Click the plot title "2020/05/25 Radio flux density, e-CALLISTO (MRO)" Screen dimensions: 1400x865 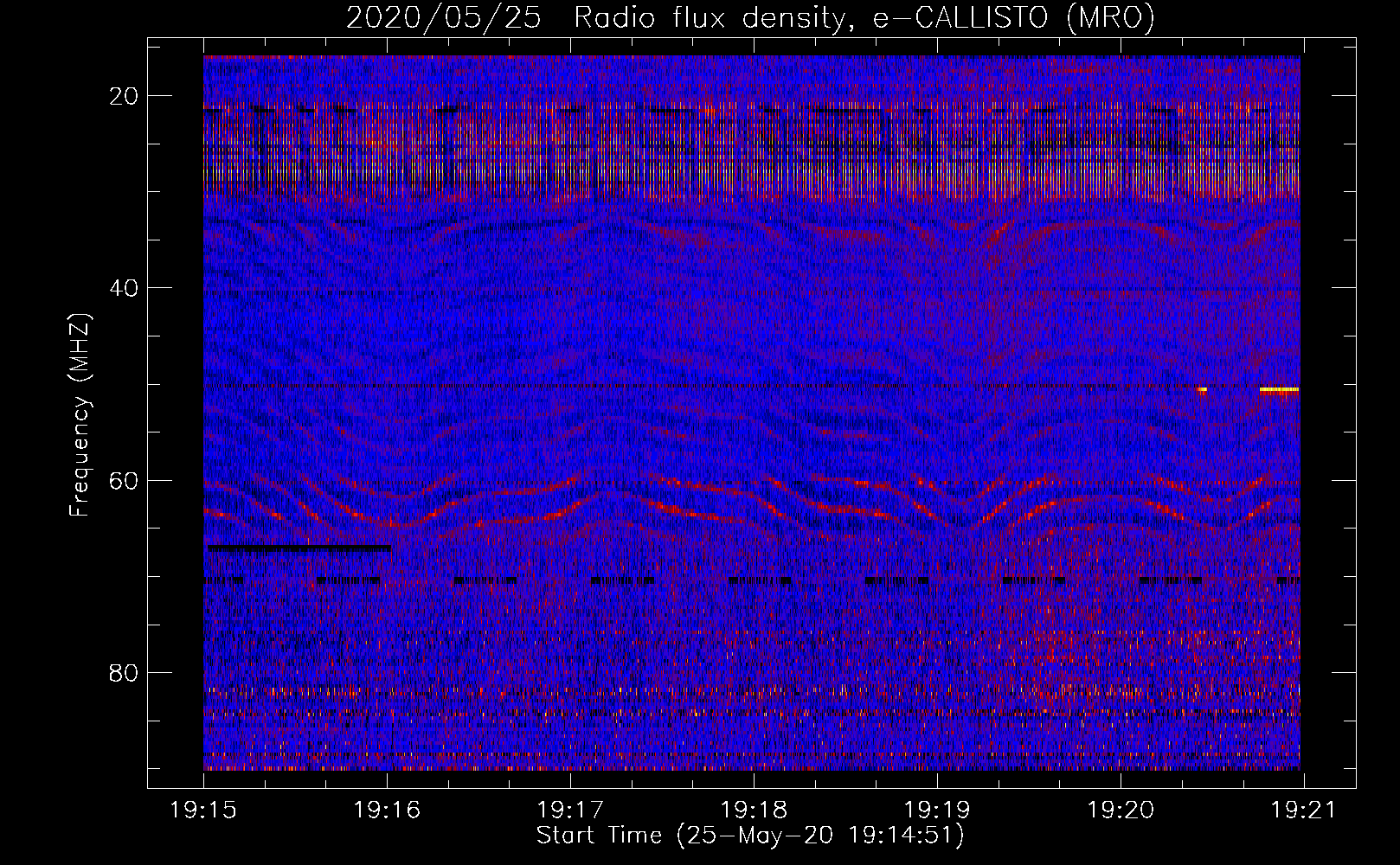pos(750,18)
